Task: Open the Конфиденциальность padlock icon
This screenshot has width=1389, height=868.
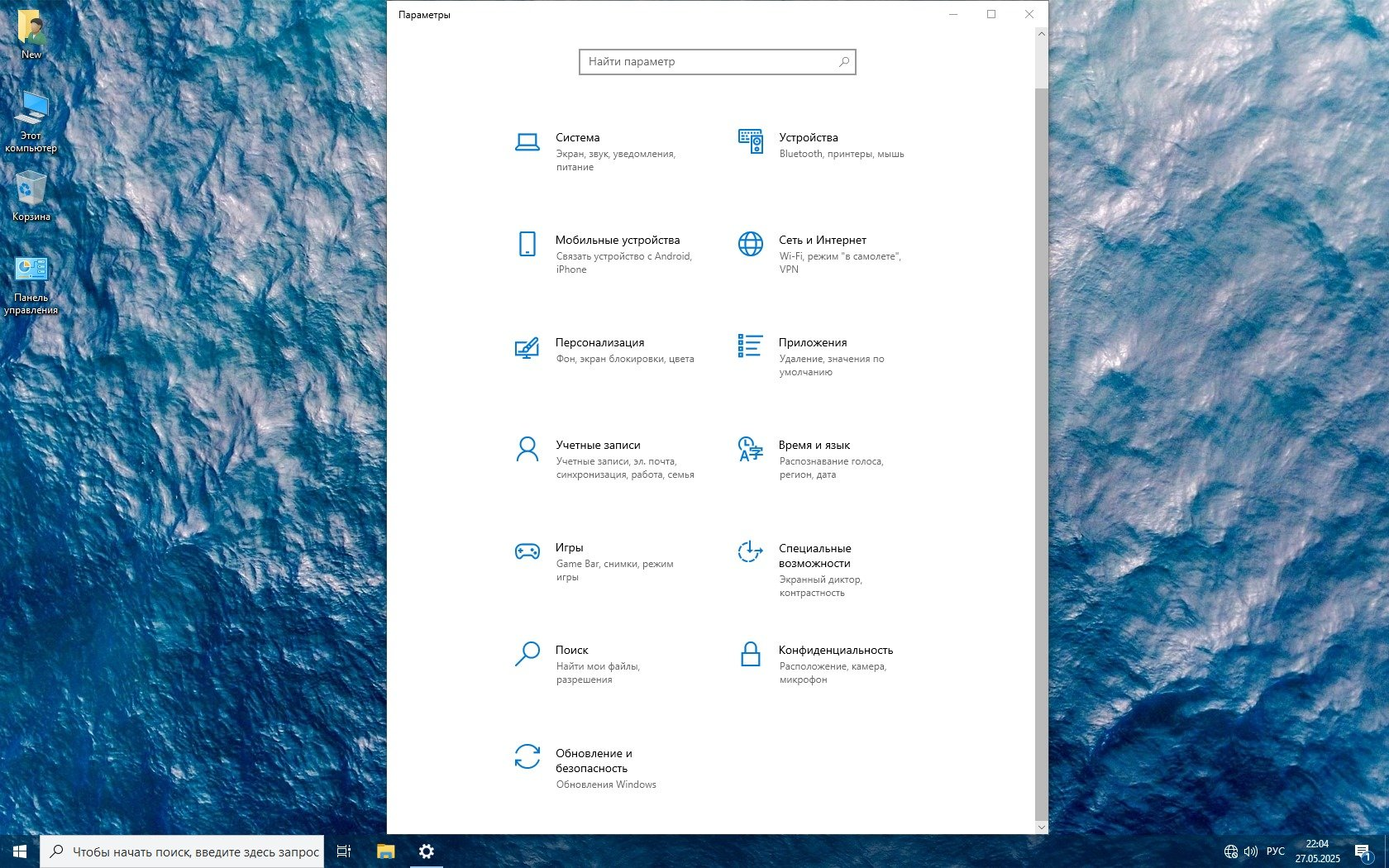Action: pyautogui.click(x=750, y=654)
